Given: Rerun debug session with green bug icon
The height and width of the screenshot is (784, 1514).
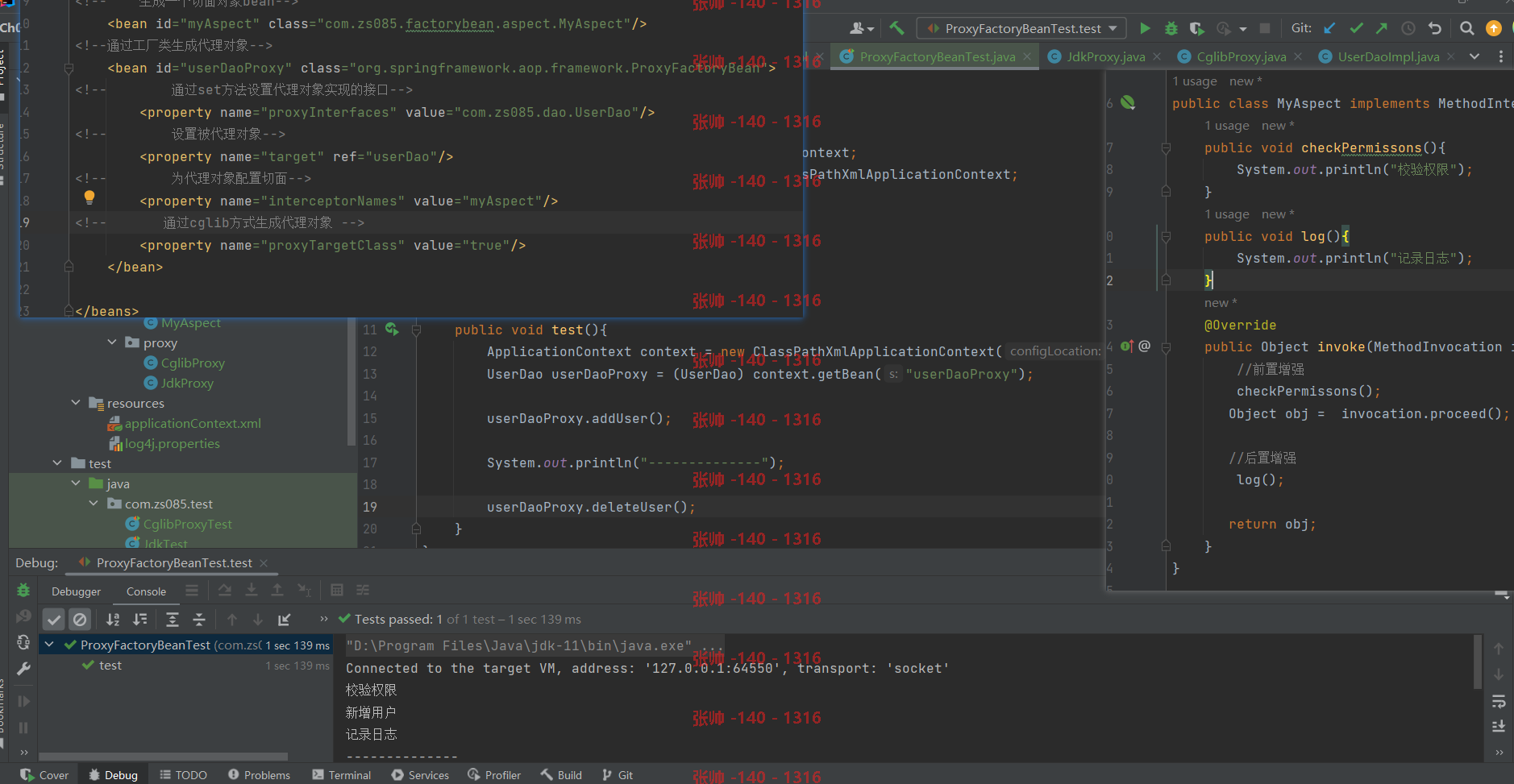Looking at the screenshot, I should coord(23,591).
